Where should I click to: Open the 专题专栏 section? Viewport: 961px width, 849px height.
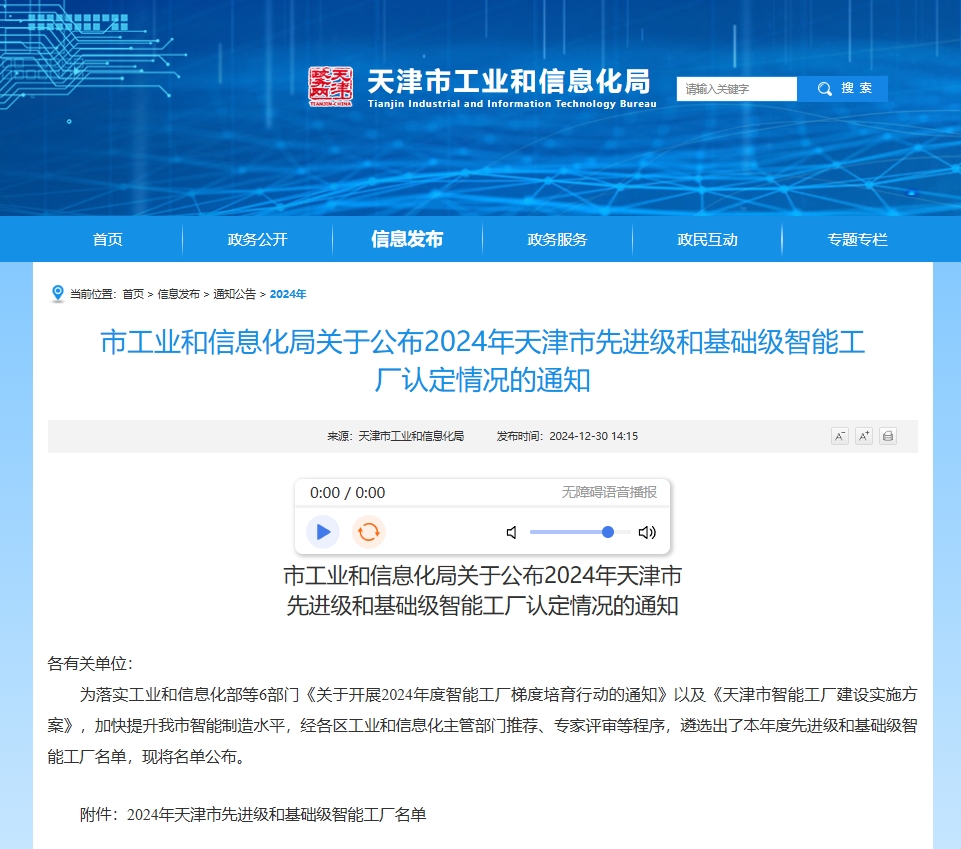[x=855, y=239]
